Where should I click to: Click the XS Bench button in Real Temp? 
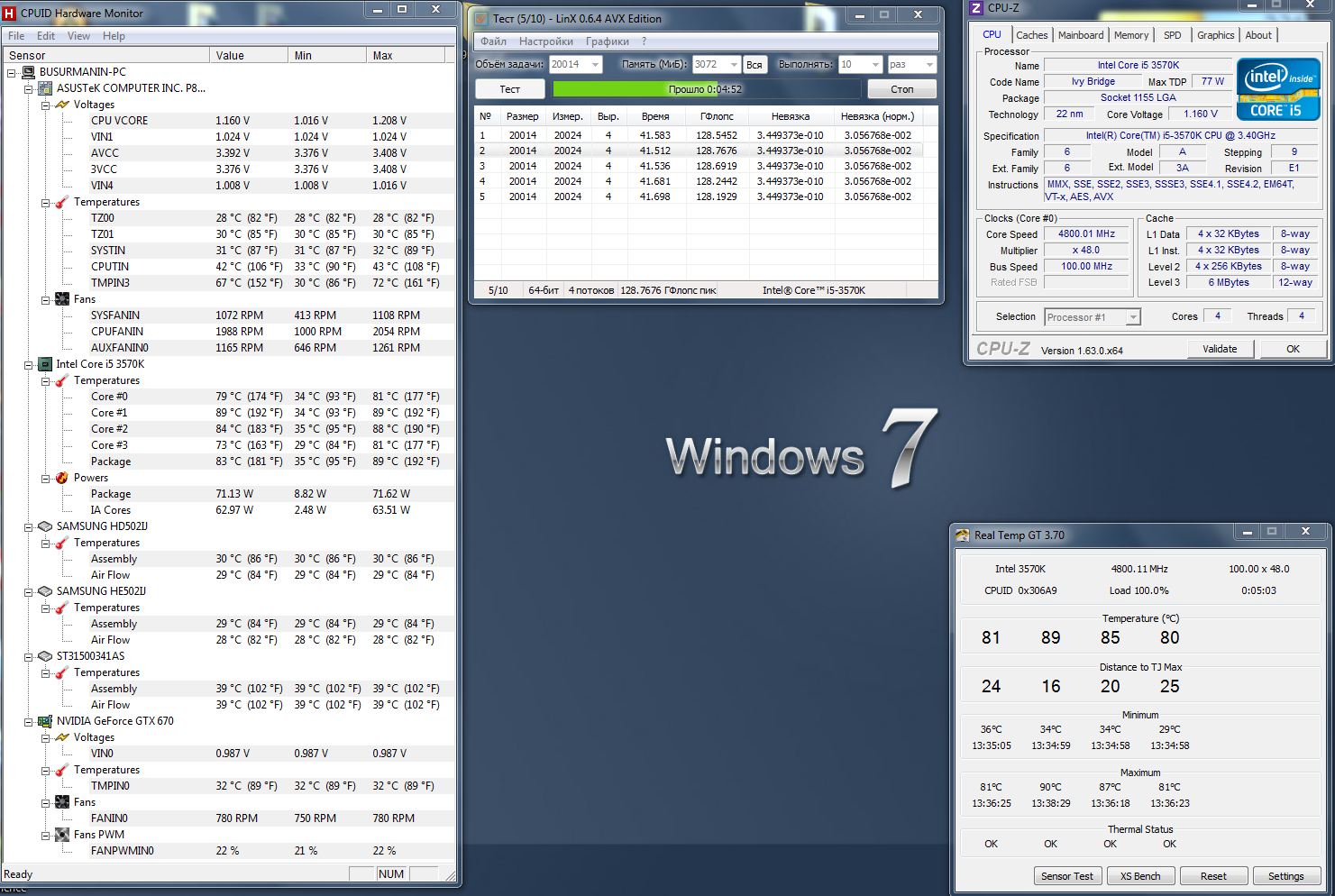coord(1139,876)
